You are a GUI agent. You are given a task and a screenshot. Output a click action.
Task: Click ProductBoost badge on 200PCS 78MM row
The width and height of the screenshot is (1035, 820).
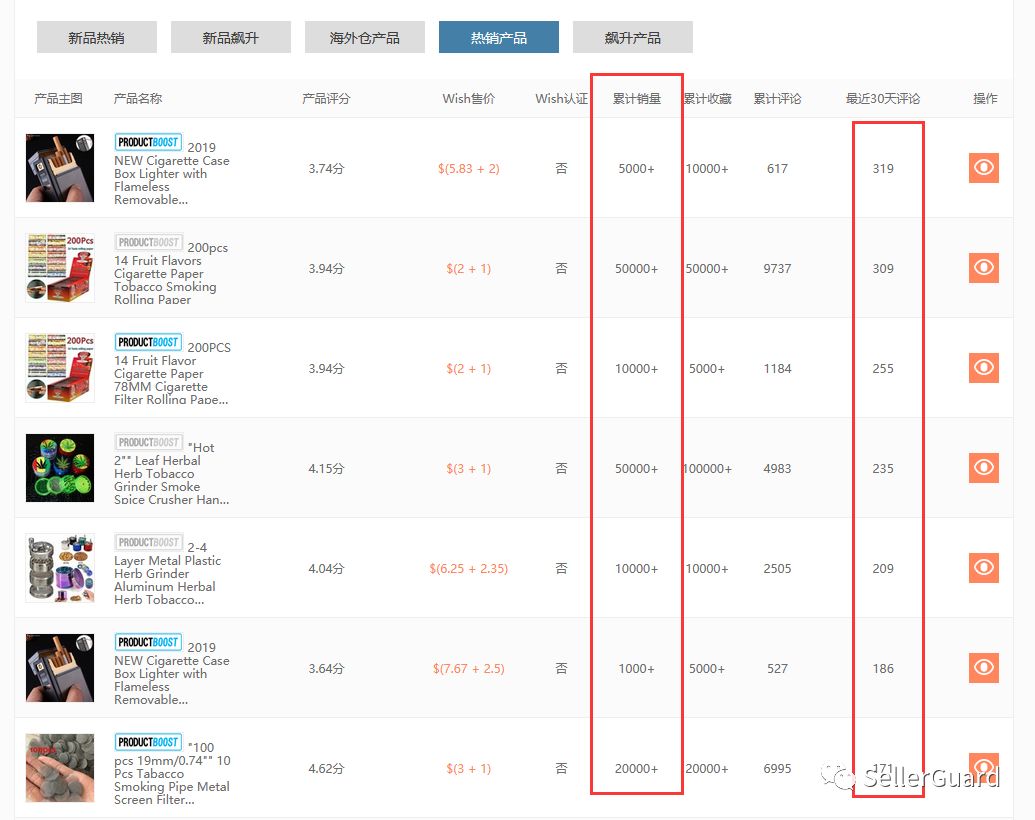point(149,342)
